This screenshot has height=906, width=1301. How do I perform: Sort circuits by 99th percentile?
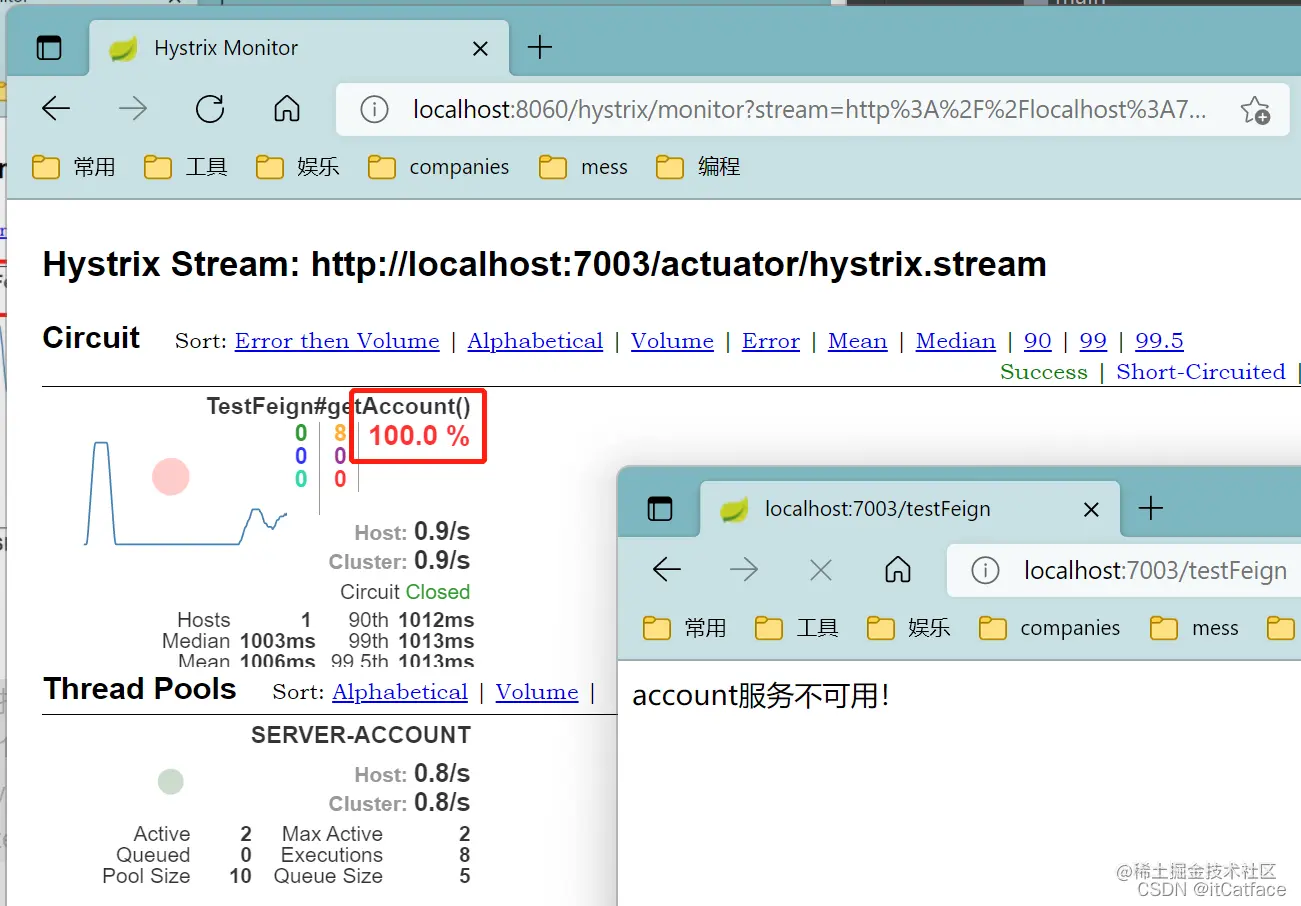[1093, 341]
